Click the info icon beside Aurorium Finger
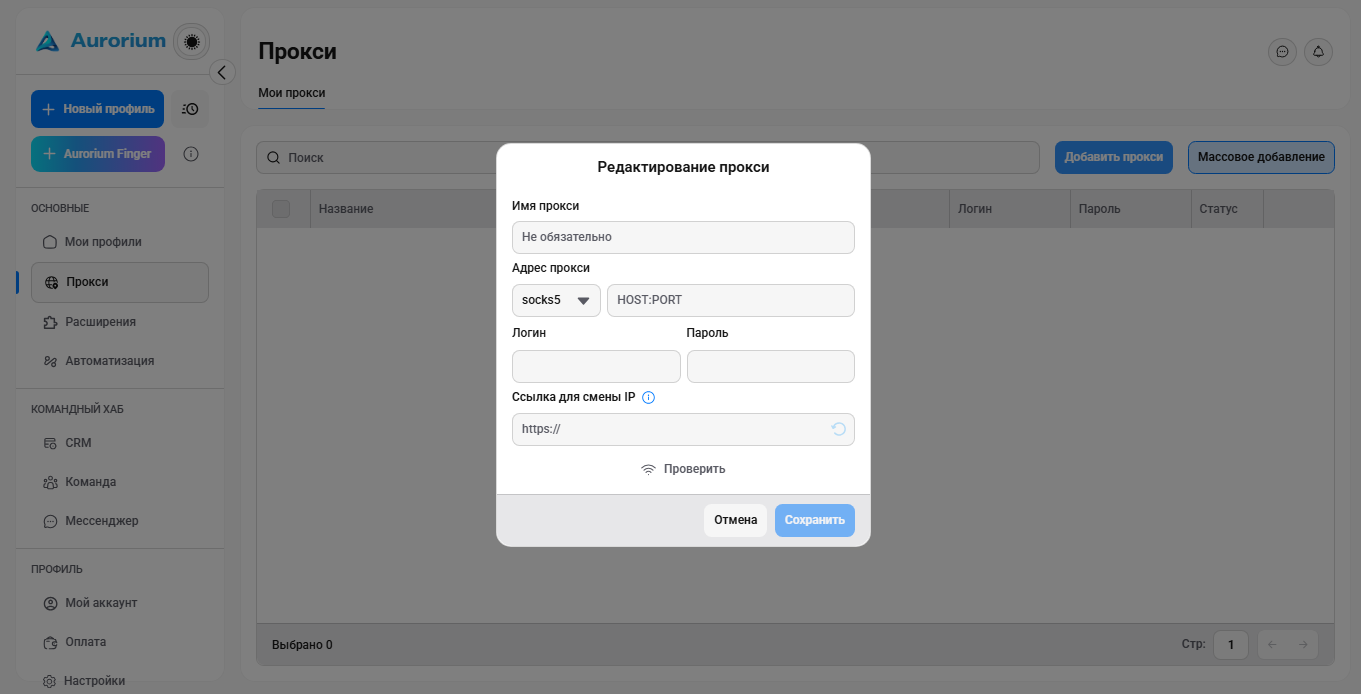Viewport: 1361px width, 694px height. [191, 154]
